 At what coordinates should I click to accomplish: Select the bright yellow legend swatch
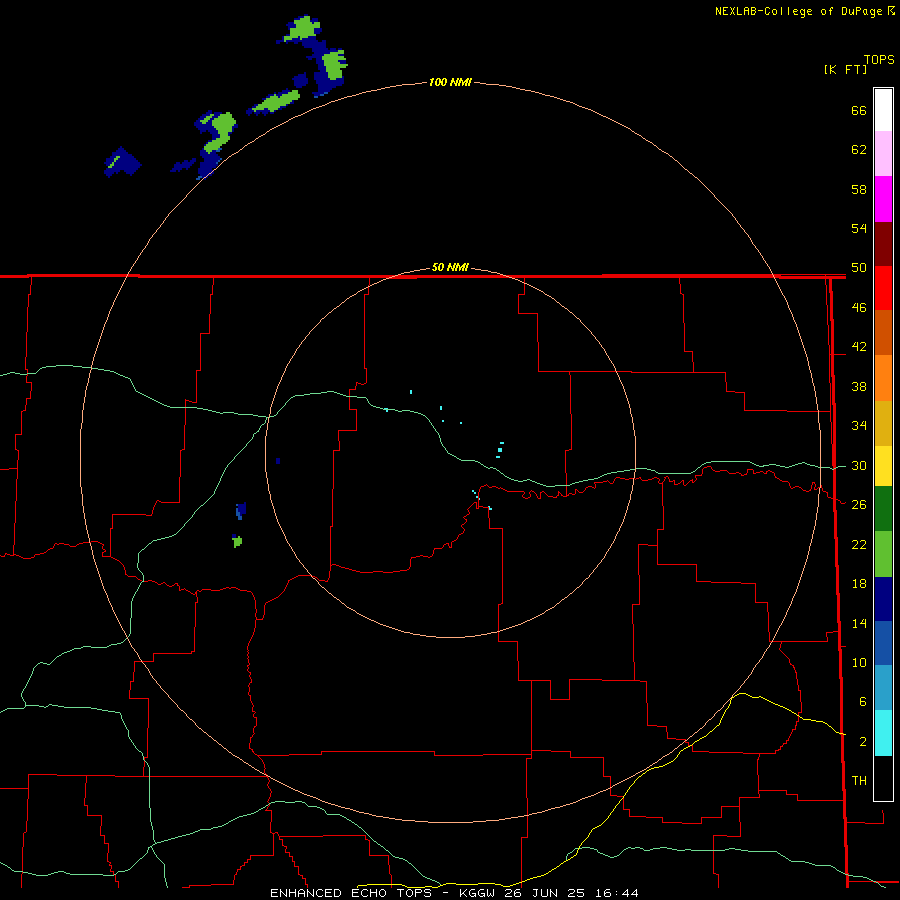coord(883,466)
